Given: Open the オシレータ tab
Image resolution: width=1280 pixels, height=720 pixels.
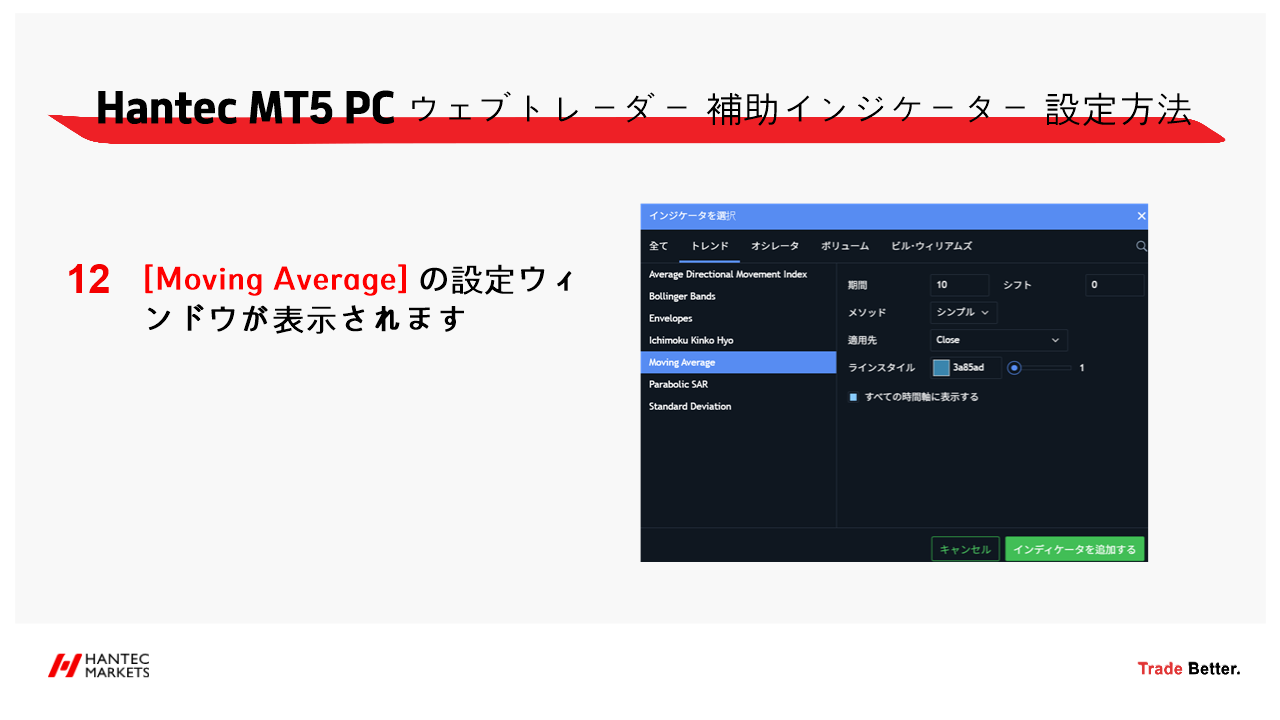Looking at the screenshot, I should [775, 246].
